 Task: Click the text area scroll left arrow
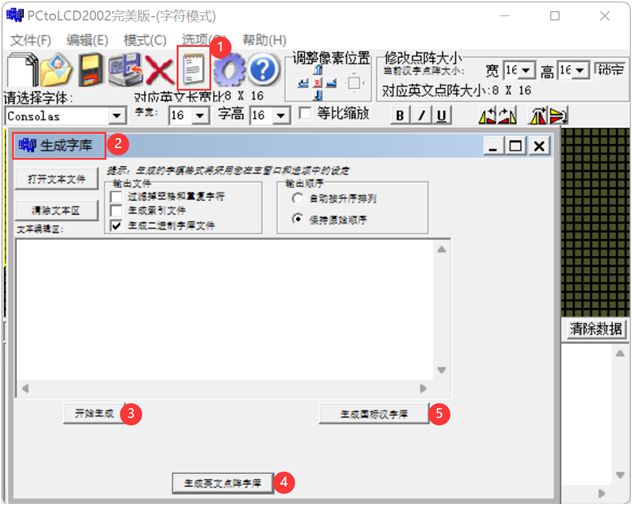(x=25, y=389)
